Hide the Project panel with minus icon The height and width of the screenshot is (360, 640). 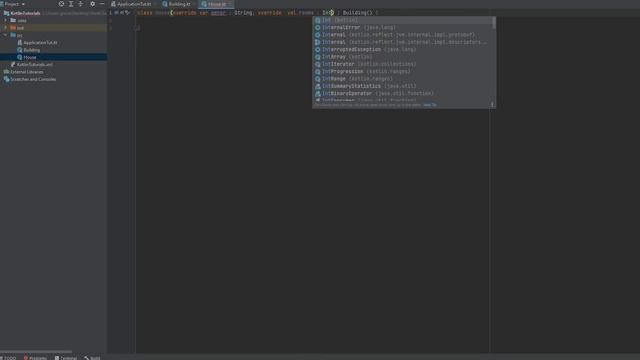point(102,4)
